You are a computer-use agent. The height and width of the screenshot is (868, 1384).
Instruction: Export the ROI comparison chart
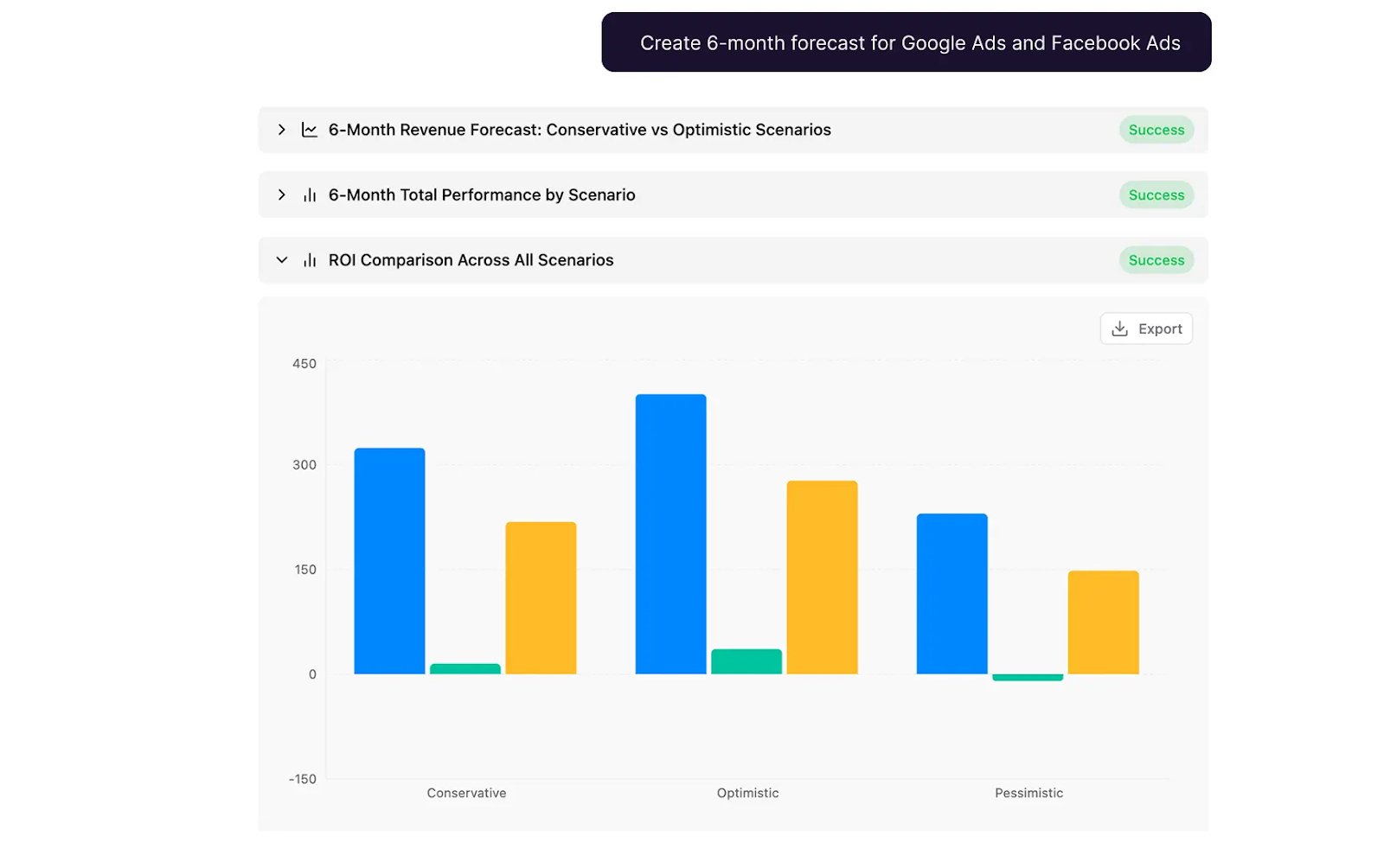(x=1146, y=329)
